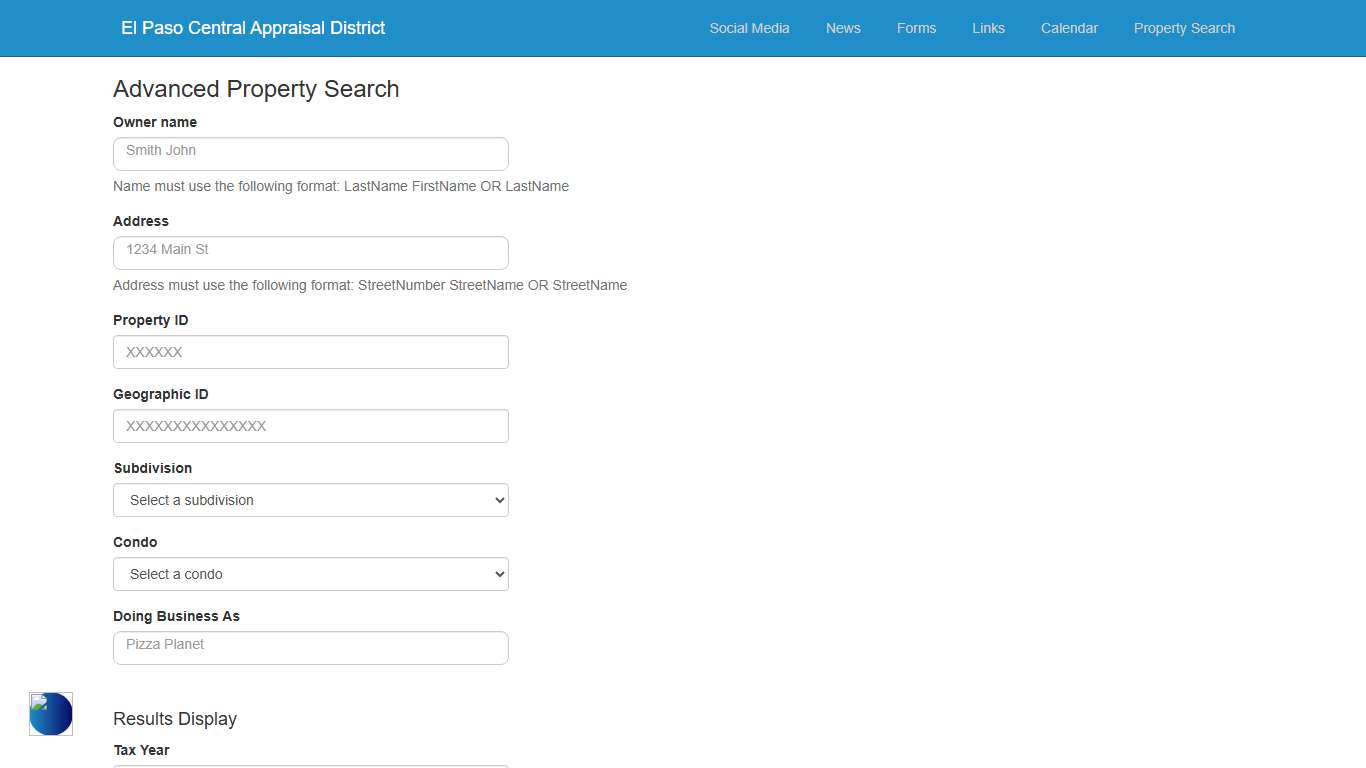
Task: Open the Select a condo dropdown
Action: pyautogui.click(x=310, y=574)
